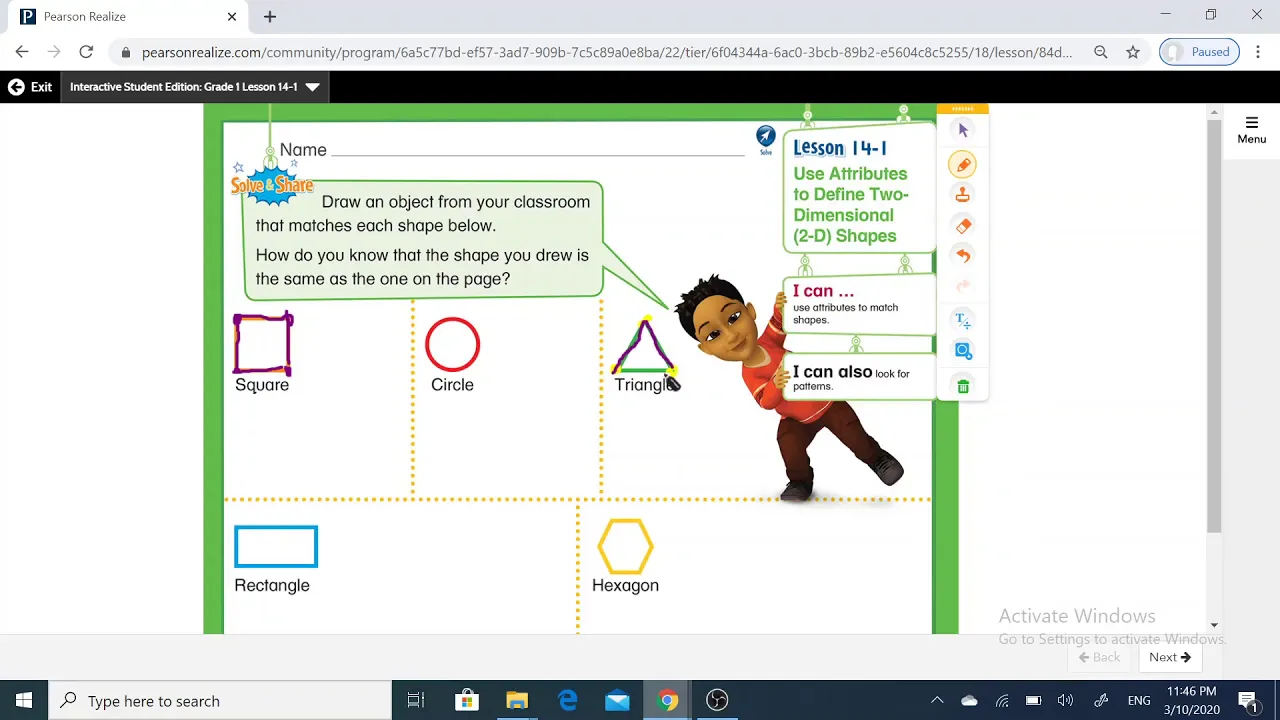View site security lock info

click(126, 52)
